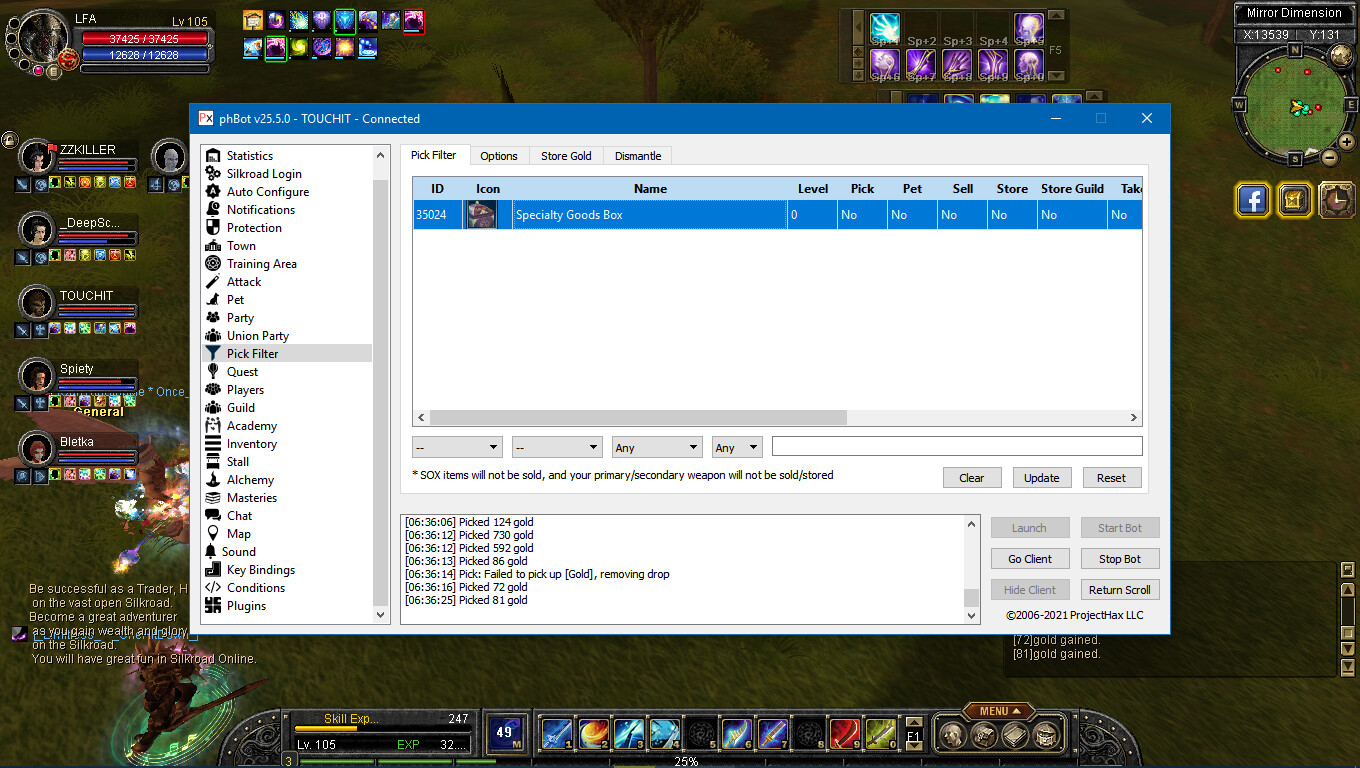Switch to the Dismantle tab
Screen dimensions: 1360x768
(638, 156)
